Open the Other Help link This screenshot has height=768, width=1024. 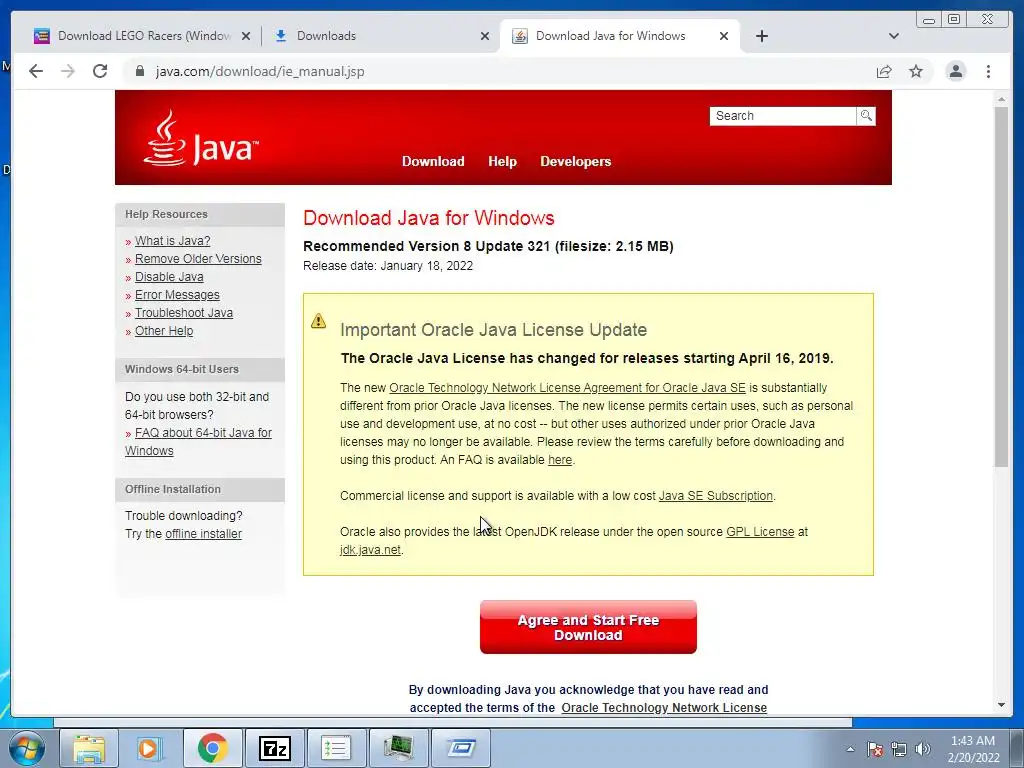(164, 331)
